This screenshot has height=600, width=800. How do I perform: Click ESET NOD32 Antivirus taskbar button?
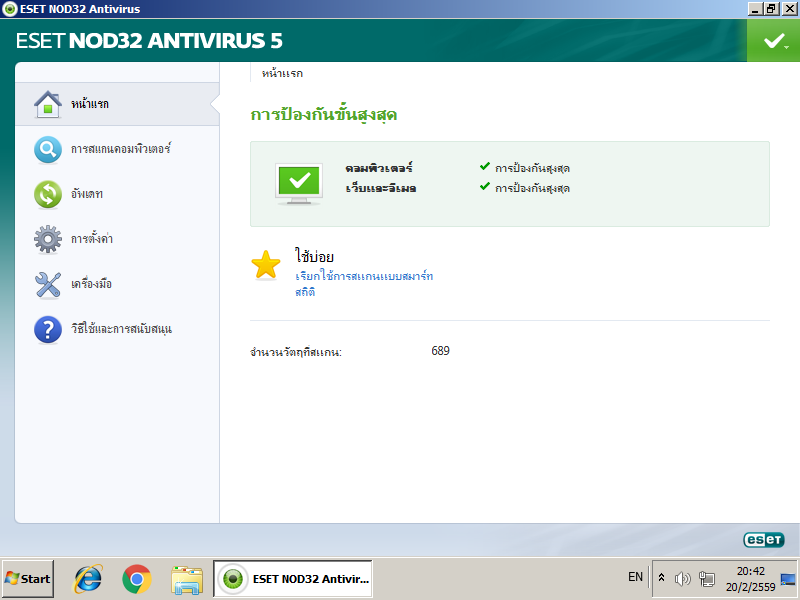[293, 579]
